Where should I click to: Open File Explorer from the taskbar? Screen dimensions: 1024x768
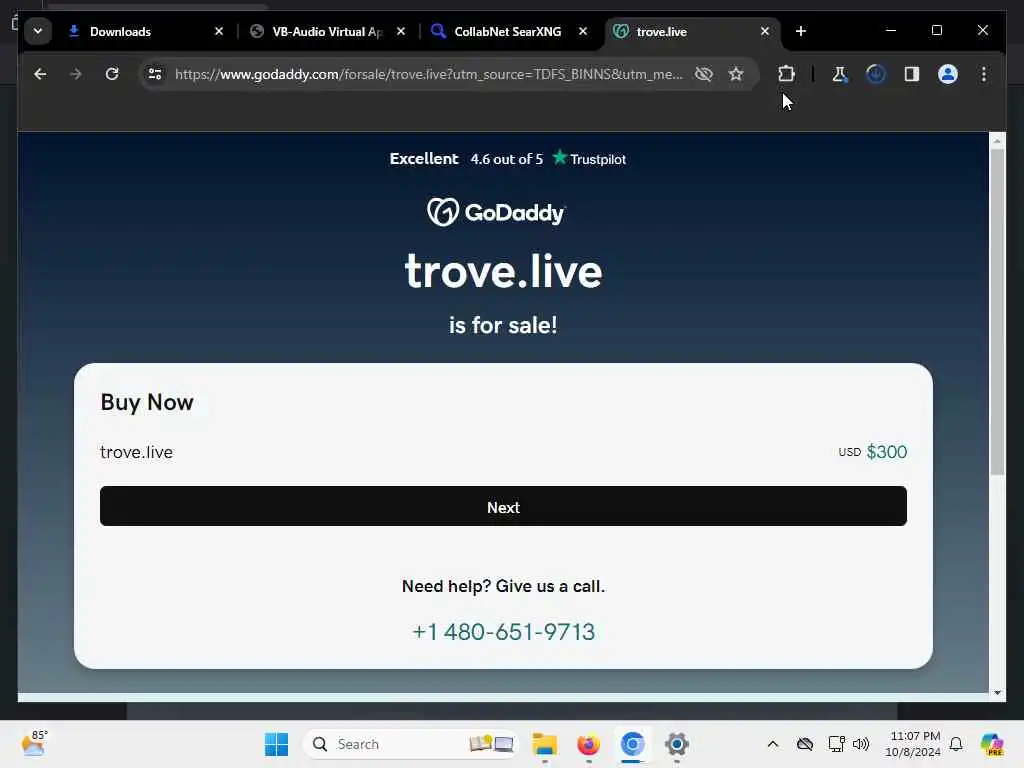point(545,744)
